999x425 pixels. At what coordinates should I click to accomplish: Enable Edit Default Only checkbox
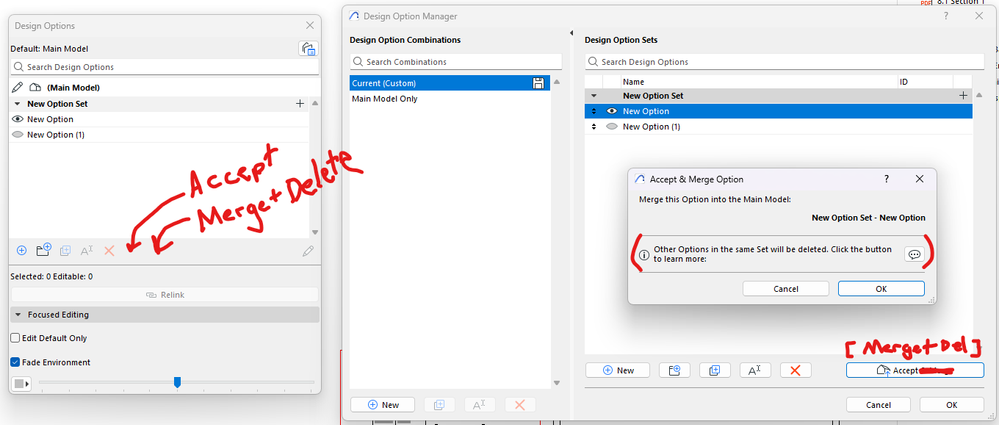[15, 338]
